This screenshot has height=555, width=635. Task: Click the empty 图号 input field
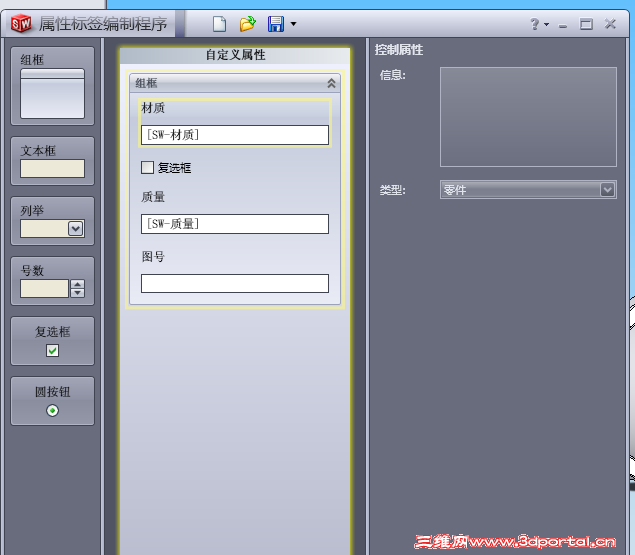coord(235,284)
